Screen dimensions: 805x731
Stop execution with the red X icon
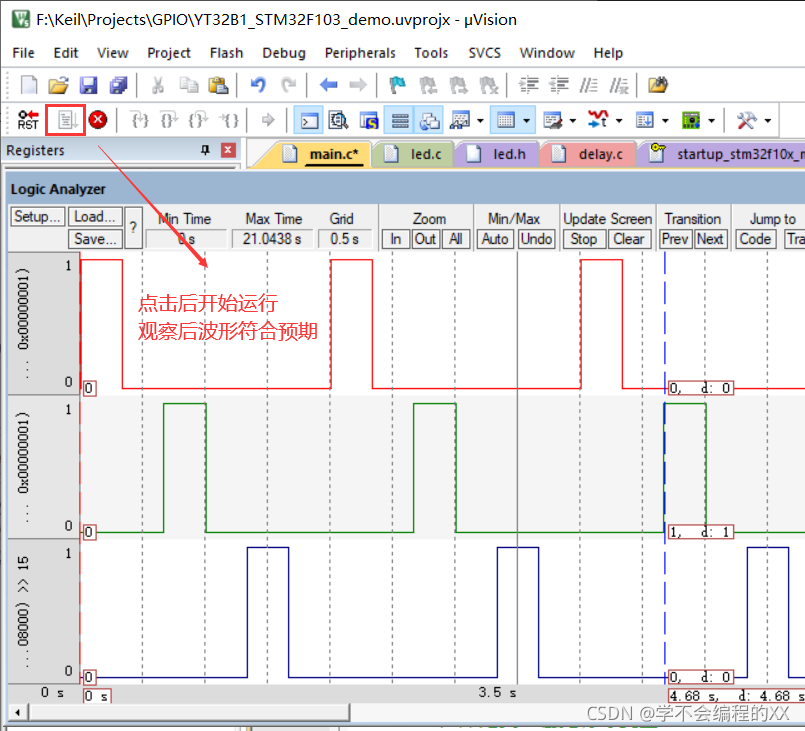coord(98,120)
